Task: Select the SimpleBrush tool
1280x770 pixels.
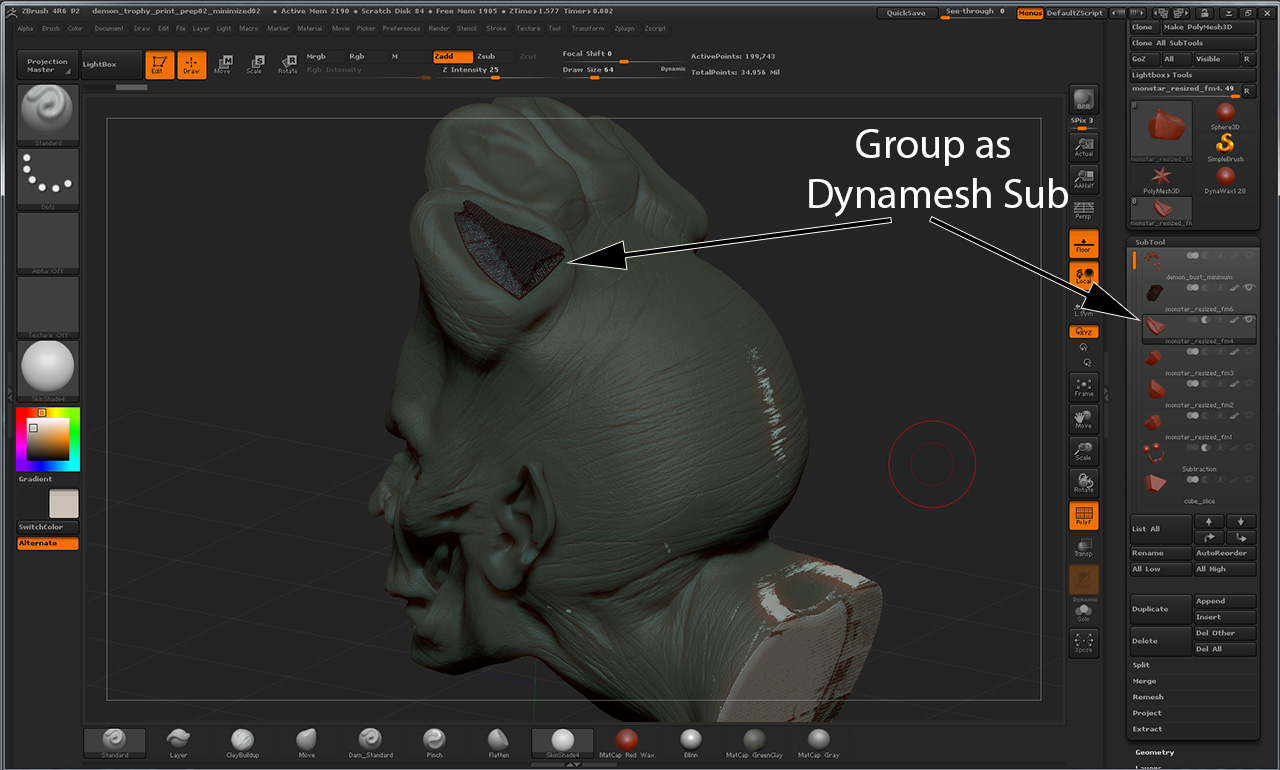Action: pos(1225,146)
